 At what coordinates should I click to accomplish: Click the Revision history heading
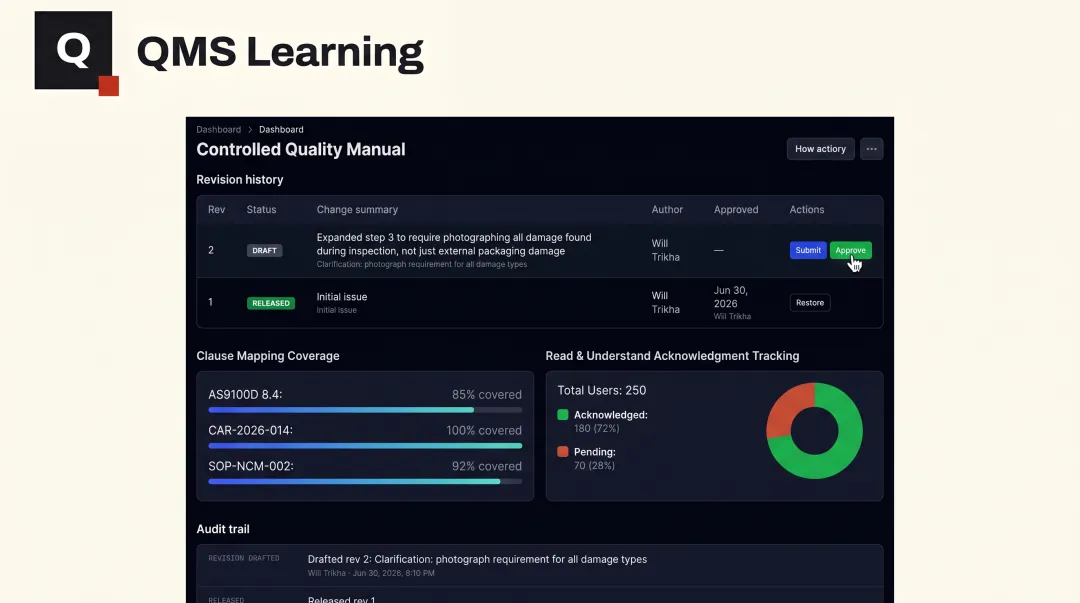pos(240,180)
